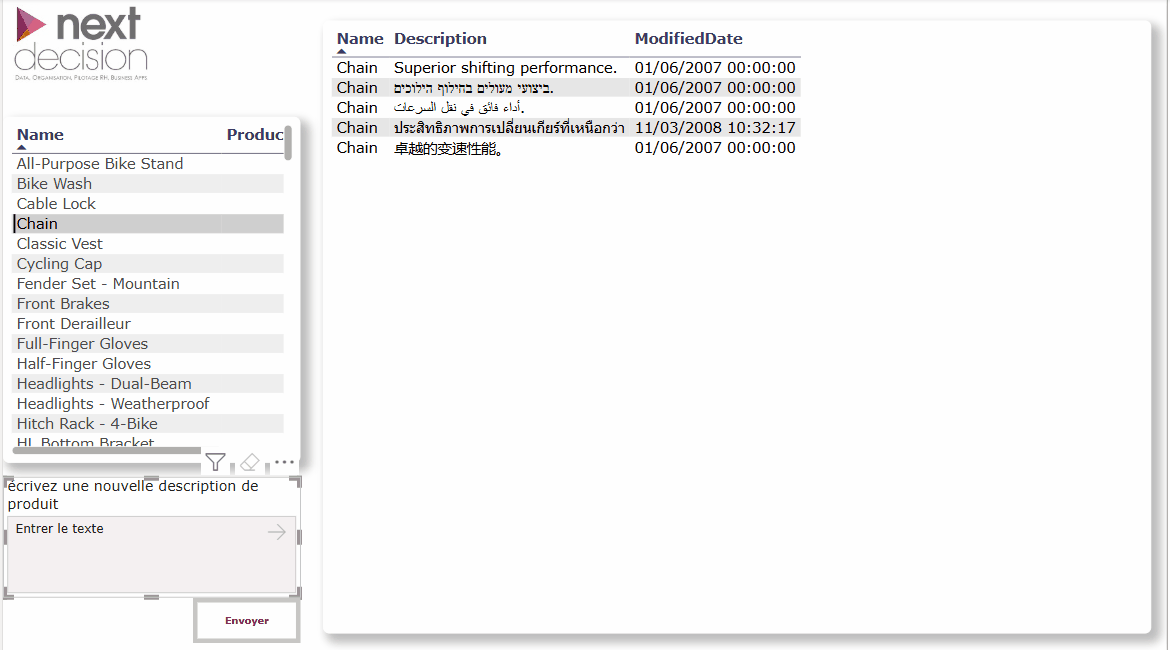
Task: Sort by the ModifiedDate column header
Action: point(688,39)
